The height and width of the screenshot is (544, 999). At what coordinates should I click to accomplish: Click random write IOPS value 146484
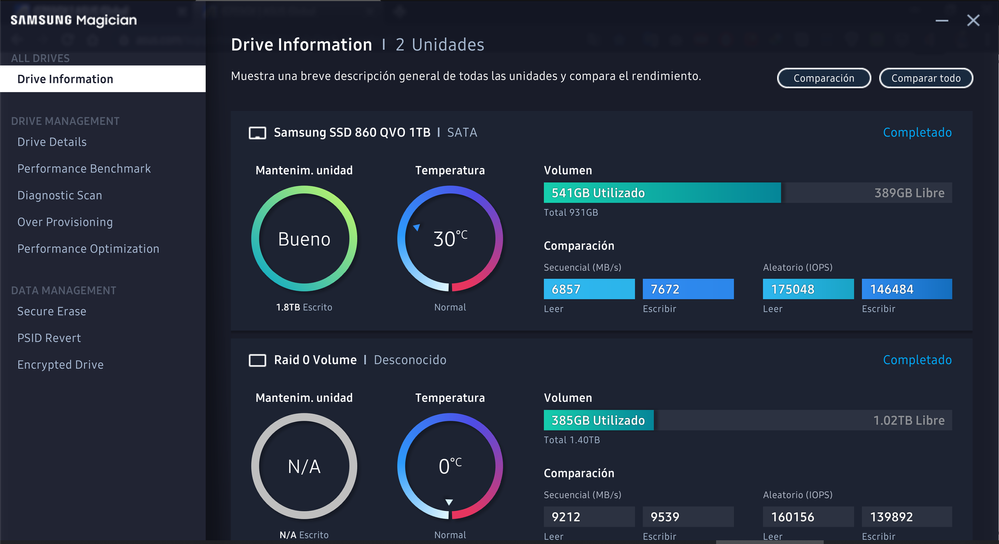[x=907, y=289]
